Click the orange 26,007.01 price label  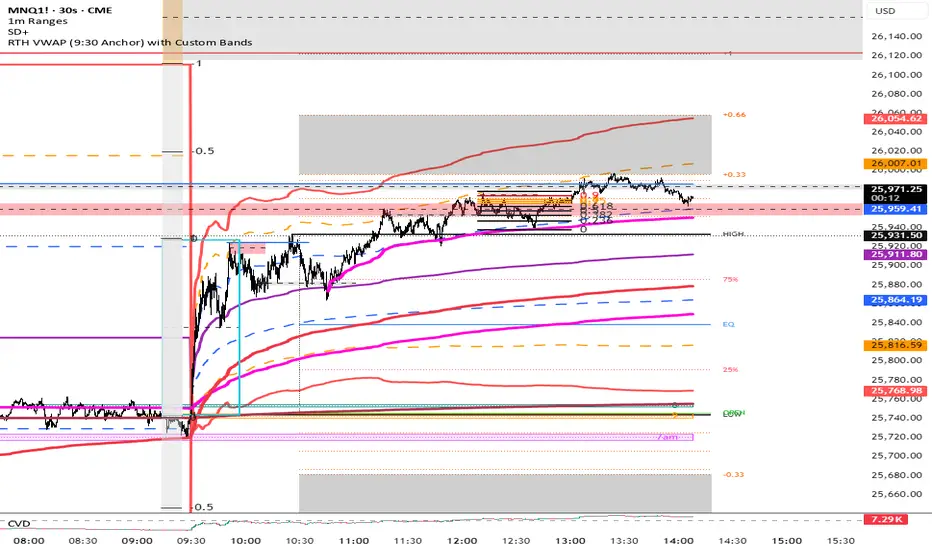click(896, 164)
